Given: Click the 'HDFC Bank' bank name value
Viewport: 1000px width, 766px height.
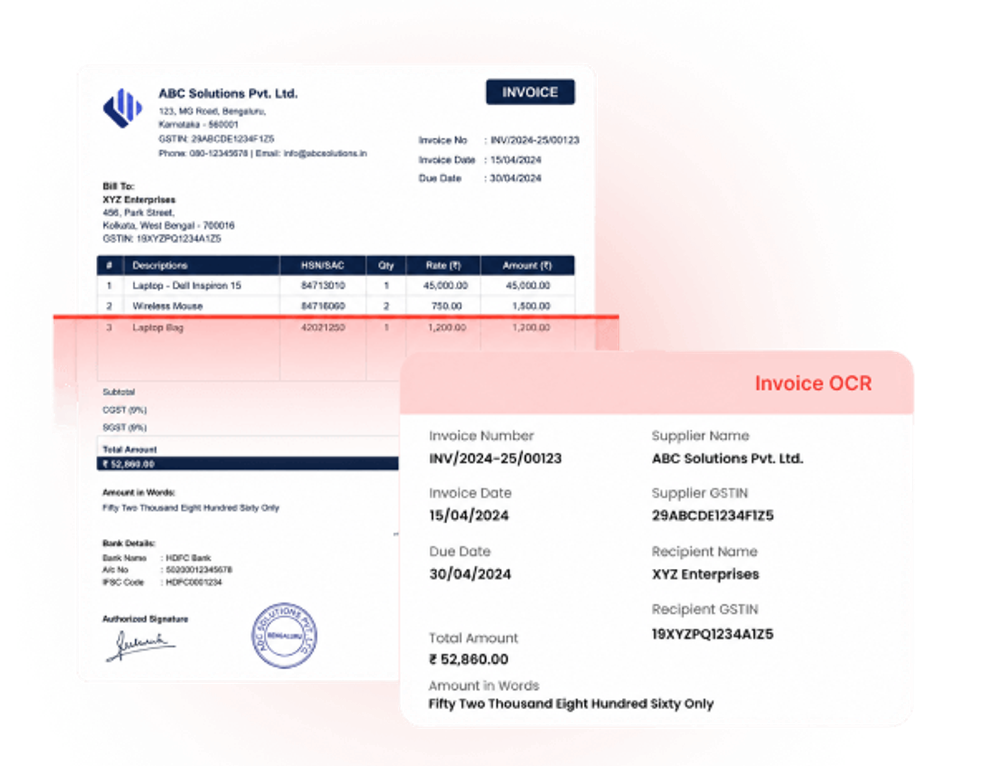Looking at the screenshot, I should 188,557.
